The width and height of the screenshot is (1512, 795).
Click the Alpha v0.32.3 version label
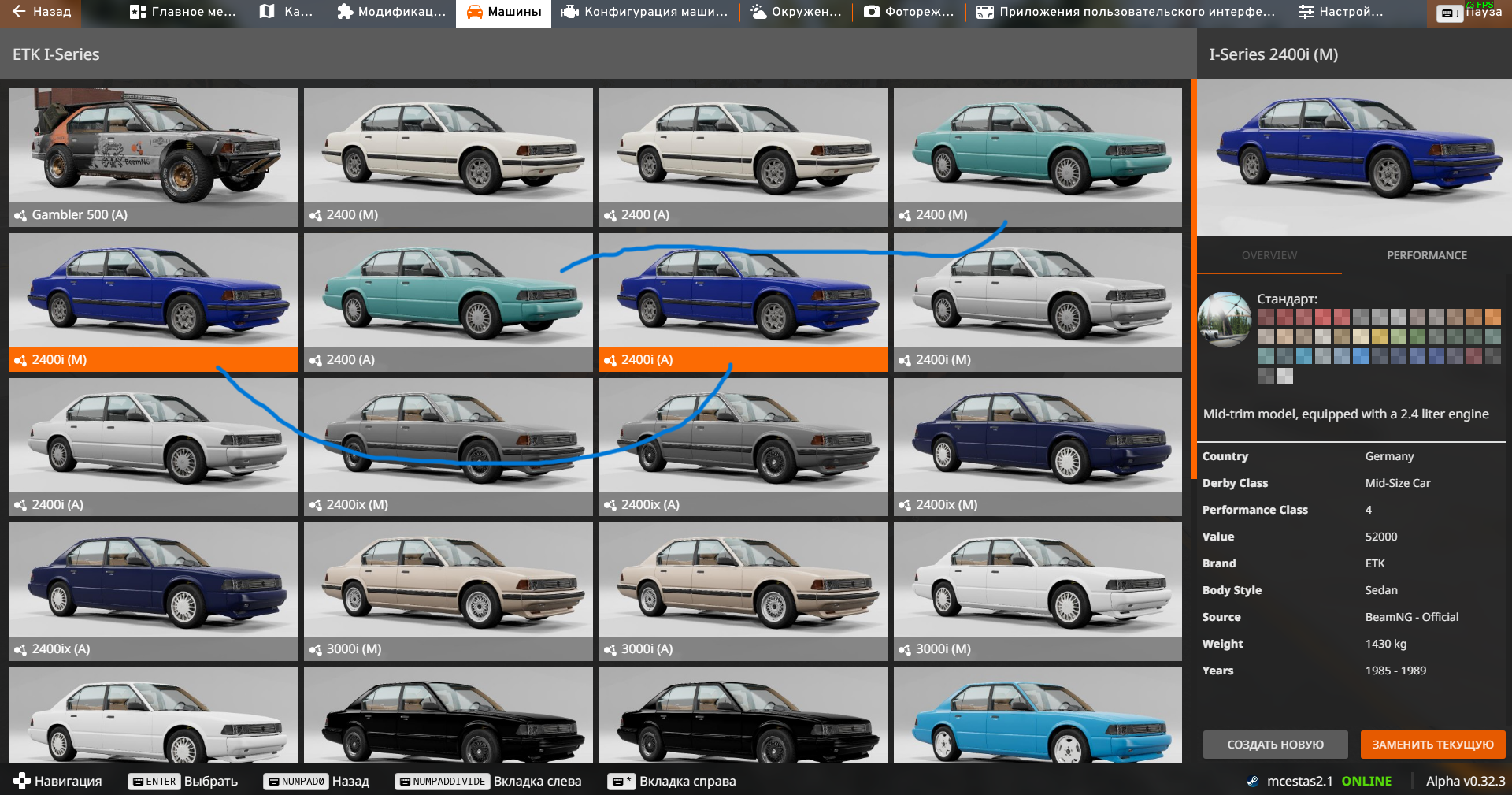coord(1466,781)
